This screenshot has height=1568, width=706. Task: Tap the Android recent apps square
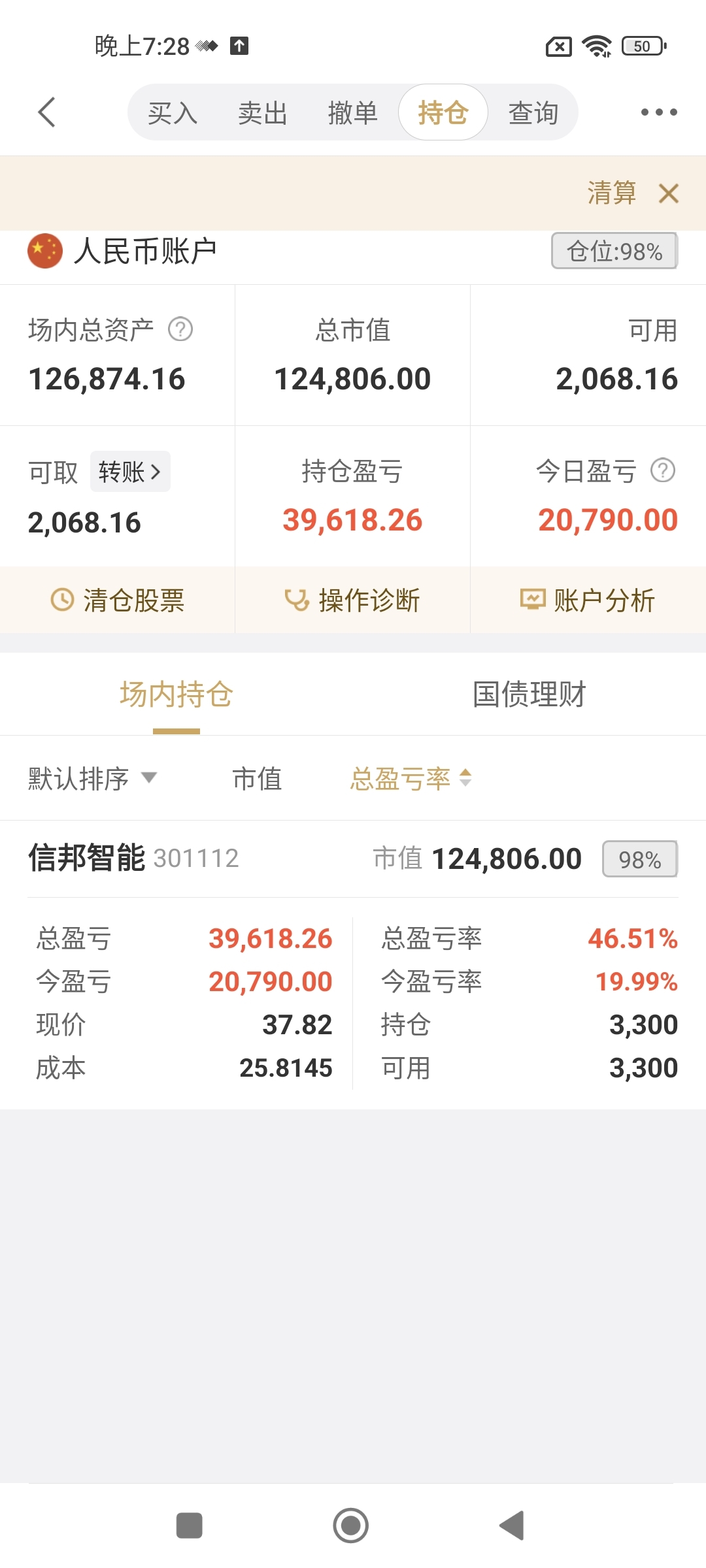click(190, 1526)
